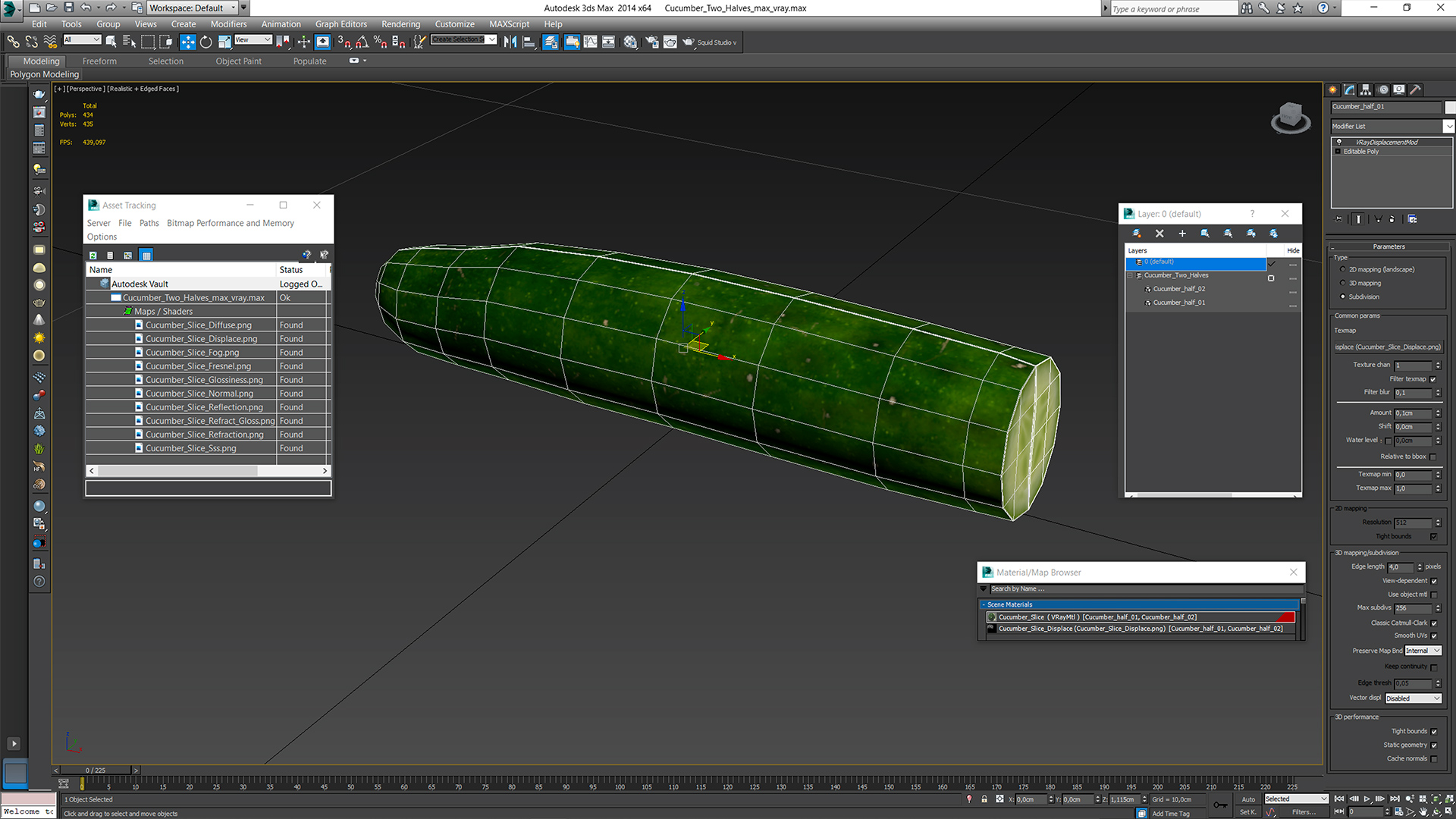Toggle the View-dependent checkbox
1456x819 pixels.
click(x=1433, y=581)
